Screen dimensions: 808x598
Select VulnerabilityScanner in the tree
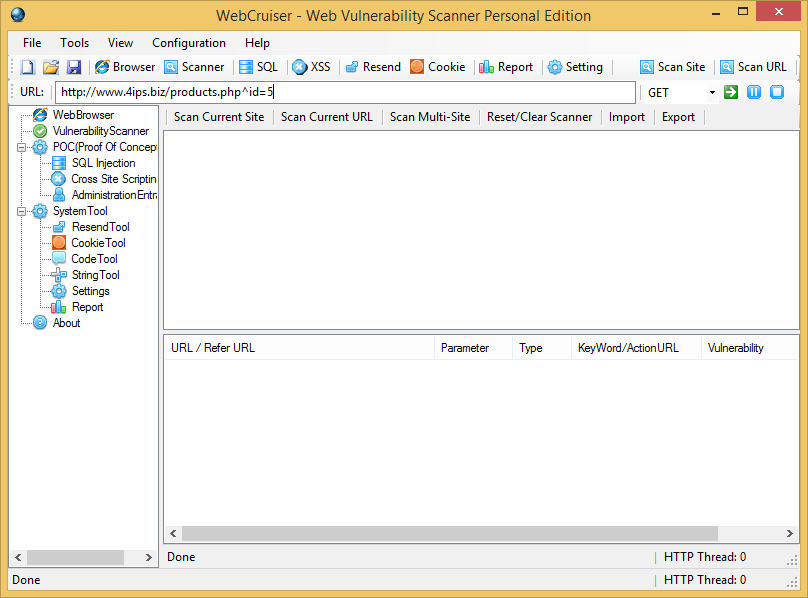pos(100,131)
